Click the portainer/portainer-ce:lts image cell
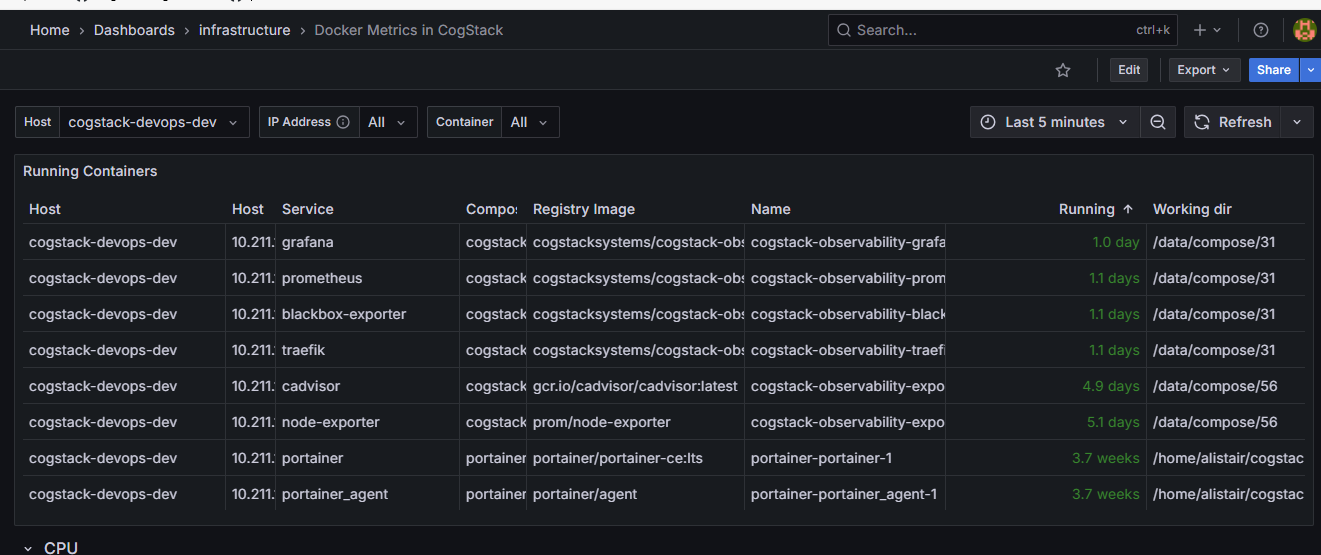Viewport: 1321px width, 555px height. (x=635, y=458)
